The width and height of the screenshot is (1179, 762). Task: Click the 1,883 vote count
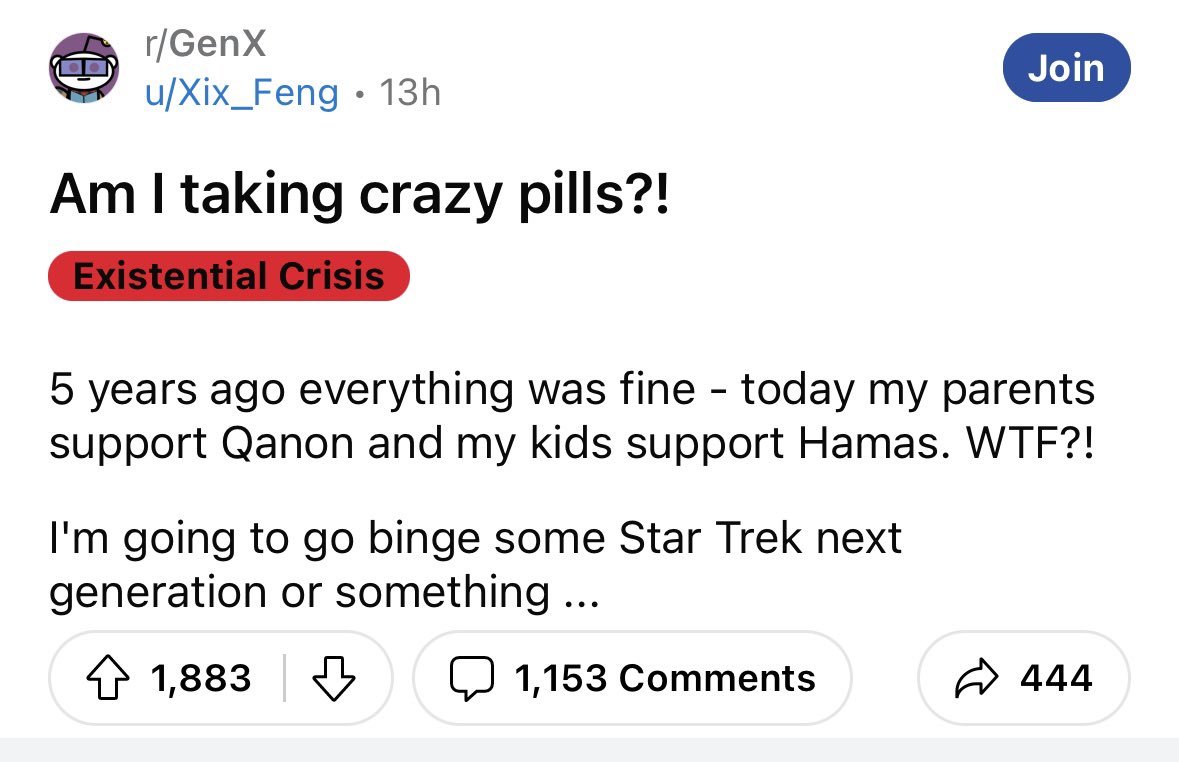[x=201, y=679]
